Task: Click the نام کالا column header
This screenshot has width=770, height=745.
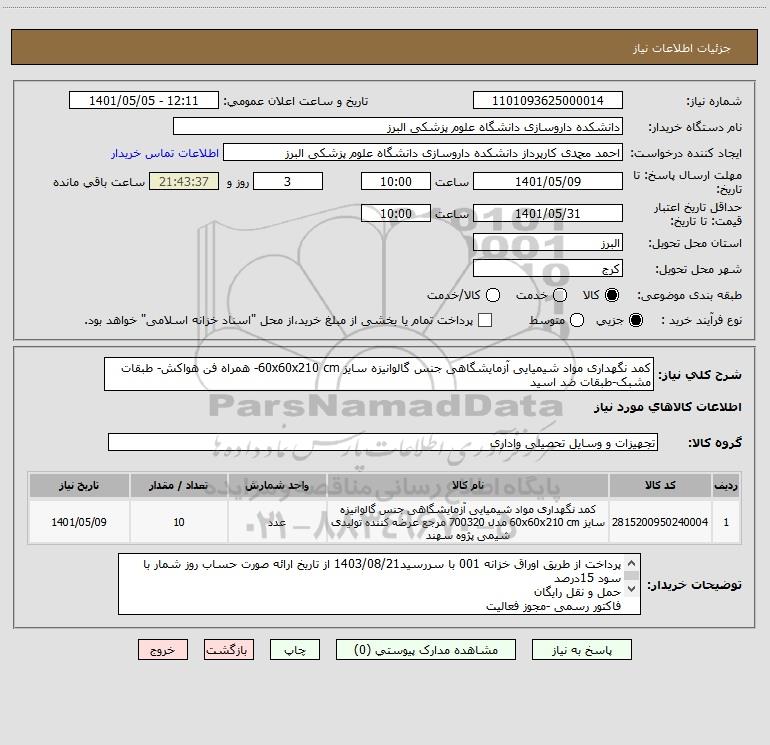Action: 468,485
